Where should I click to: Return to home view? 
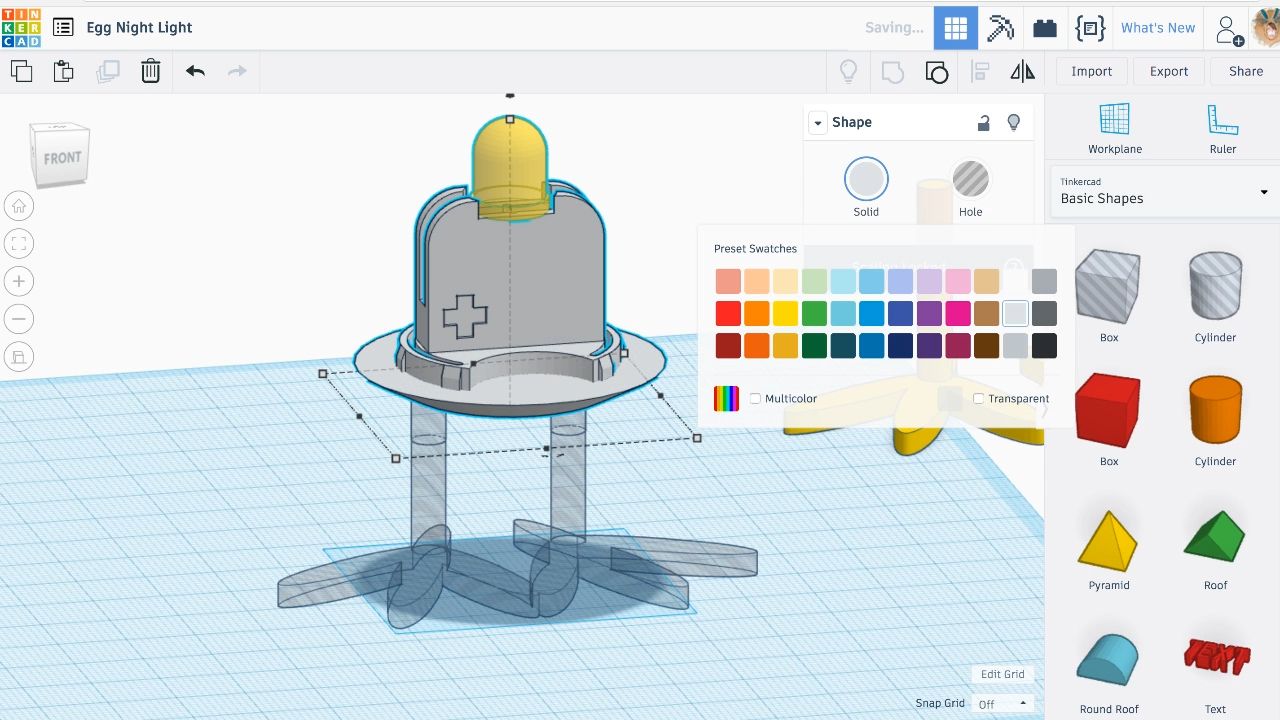(19, 206)
